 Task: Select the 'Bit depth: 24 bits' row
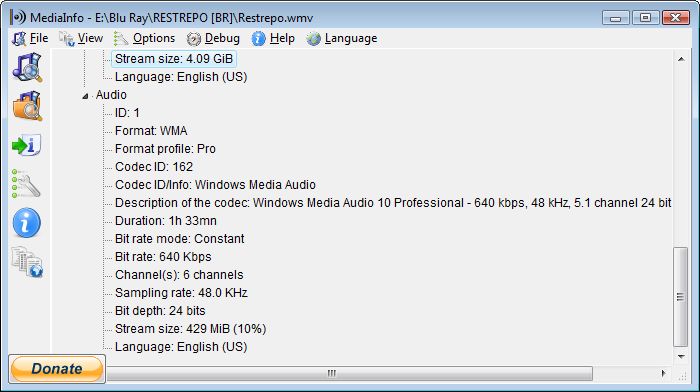[x=160, y=311]
